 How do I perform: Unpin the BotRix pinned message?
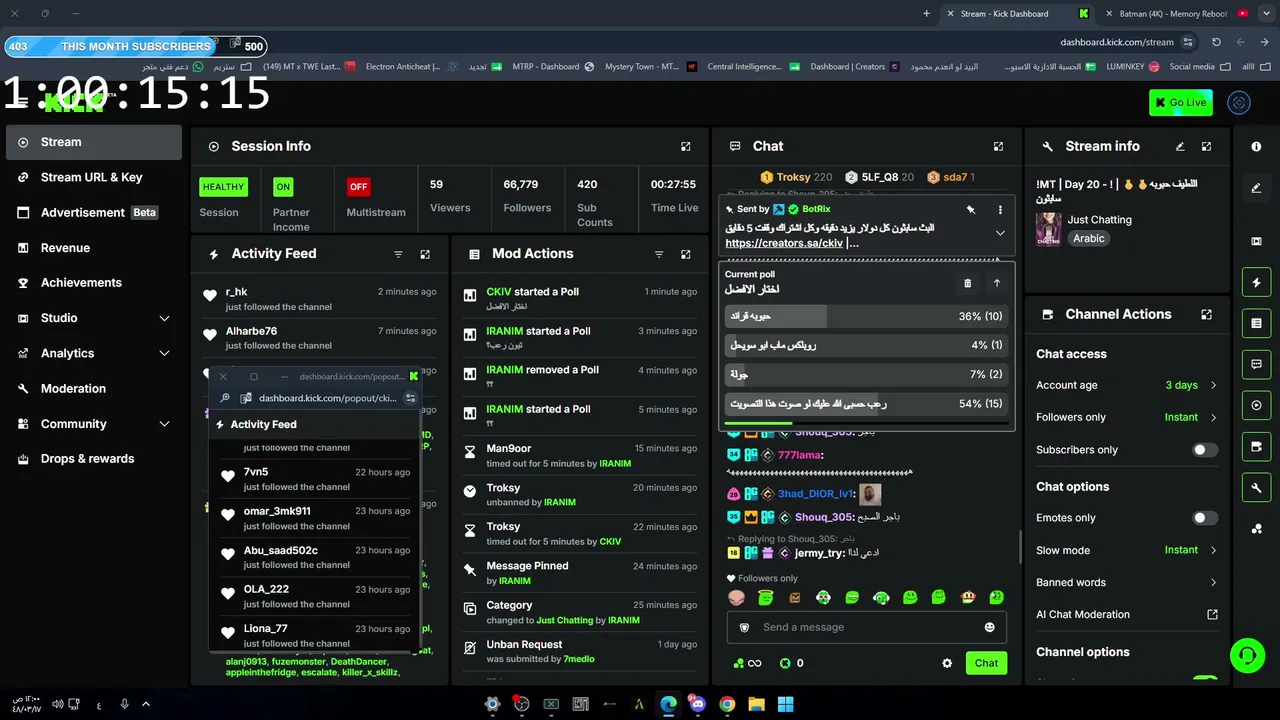pyautogui.click(x=970, y=210)
